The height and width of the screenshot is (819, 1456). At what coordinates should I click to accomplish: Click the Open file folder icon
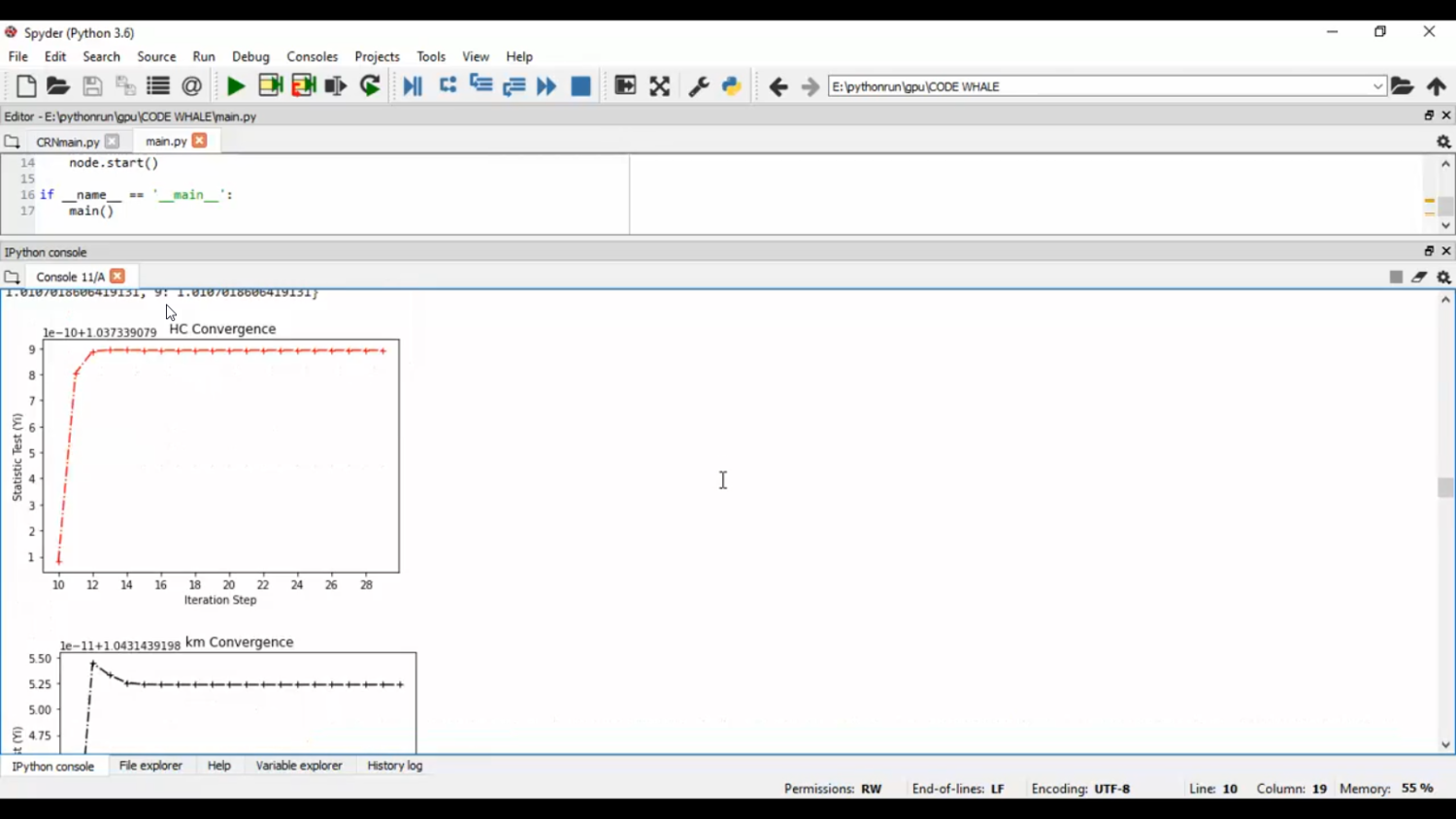(58, 86)
